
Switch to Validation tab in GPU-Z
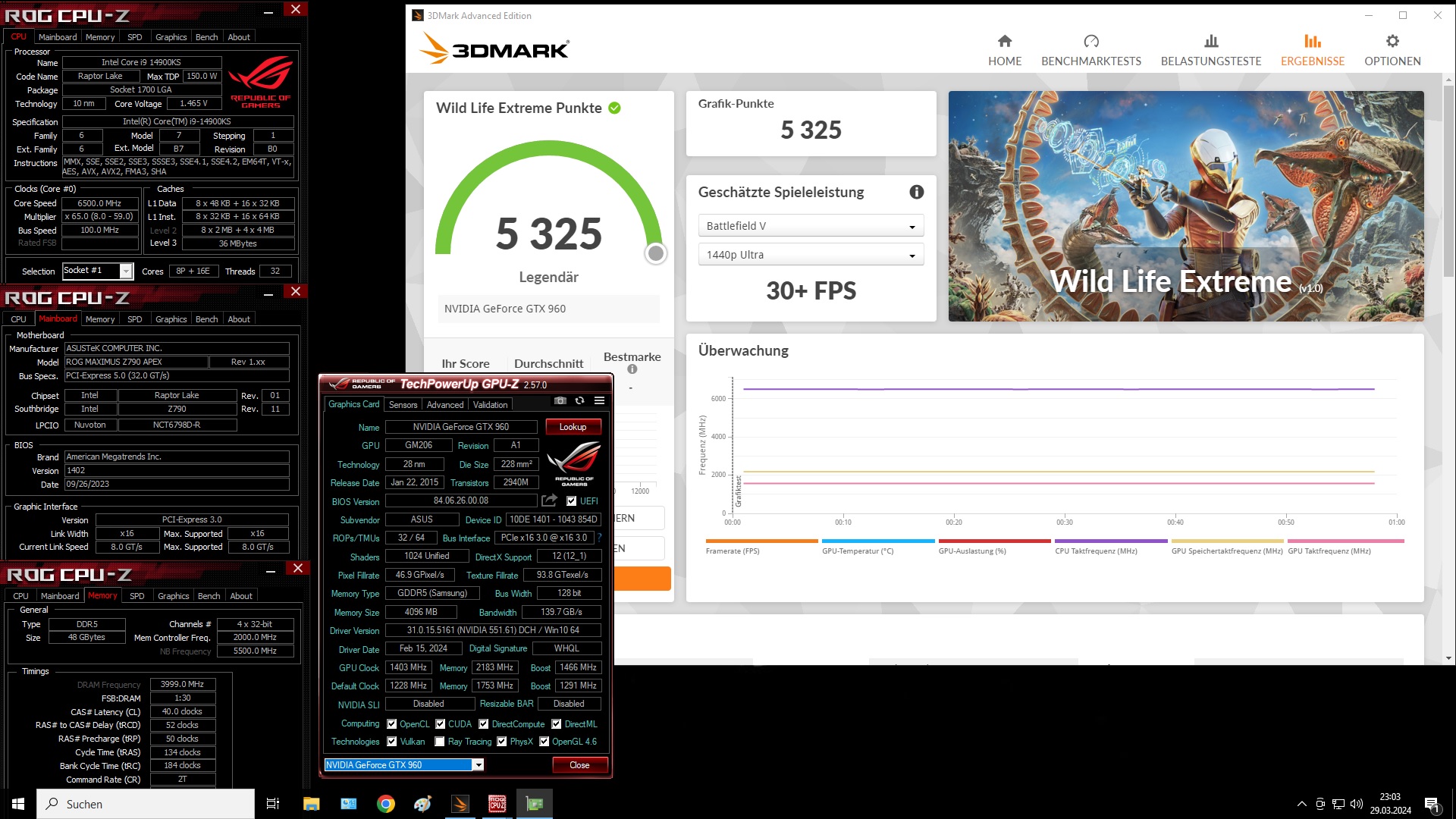(x=490, y=405)
